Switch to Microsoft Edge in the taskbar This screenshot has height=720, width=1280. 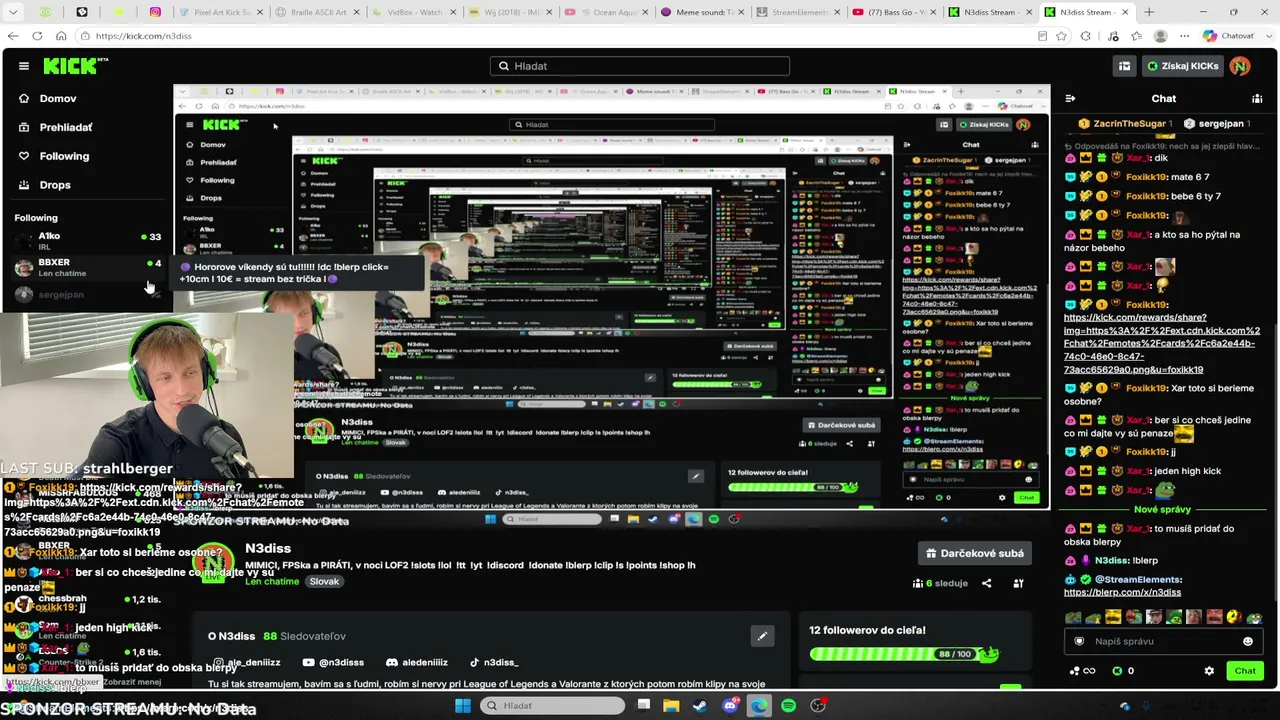(x=759, y=706)
